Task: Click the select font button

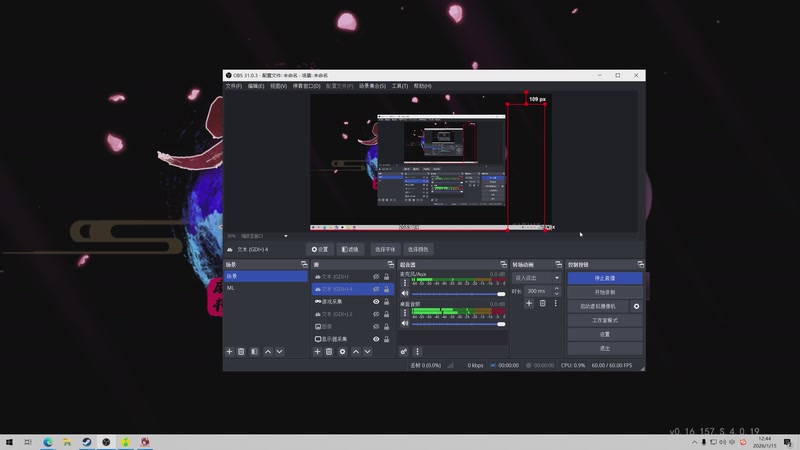Action: click(385, 249)
